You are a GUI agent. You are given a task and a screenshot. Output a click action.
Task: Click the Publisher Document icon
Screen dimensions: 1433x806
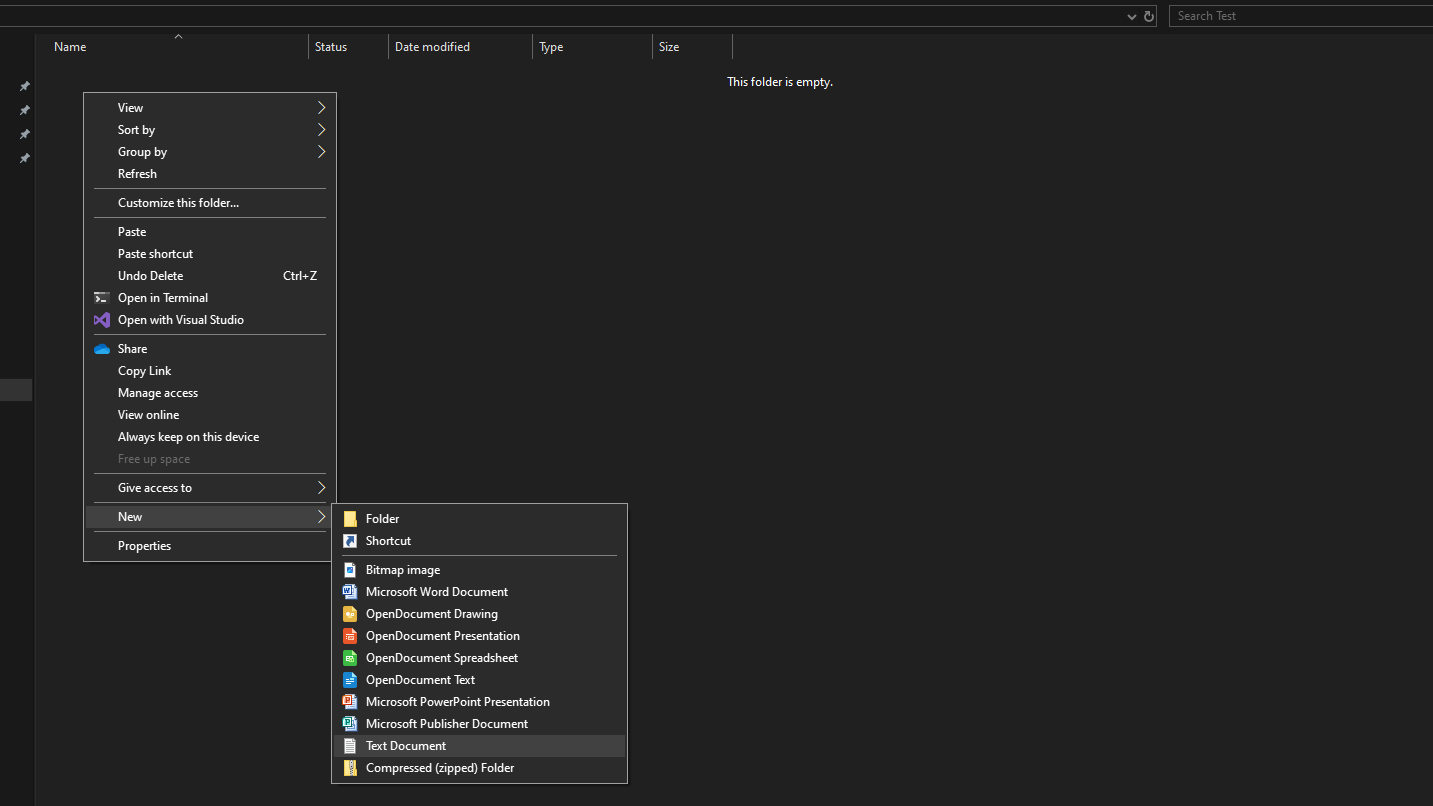pos(350,724)
